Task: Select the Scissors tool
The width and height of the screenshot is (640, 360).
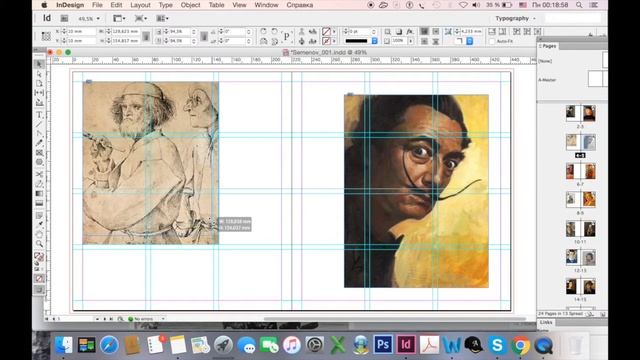Action: point(39,174)
